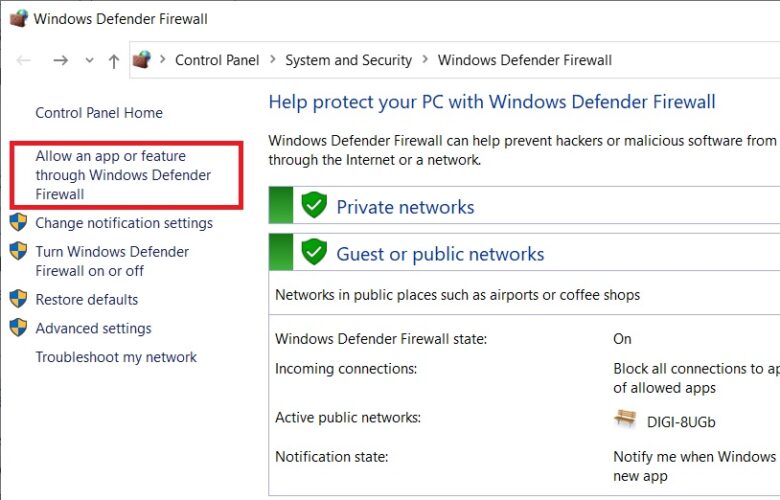Click the shield icon beside Restore defaults
This screenshot has height=500, width=780.
pyautogui.click(x=18, y=299)
